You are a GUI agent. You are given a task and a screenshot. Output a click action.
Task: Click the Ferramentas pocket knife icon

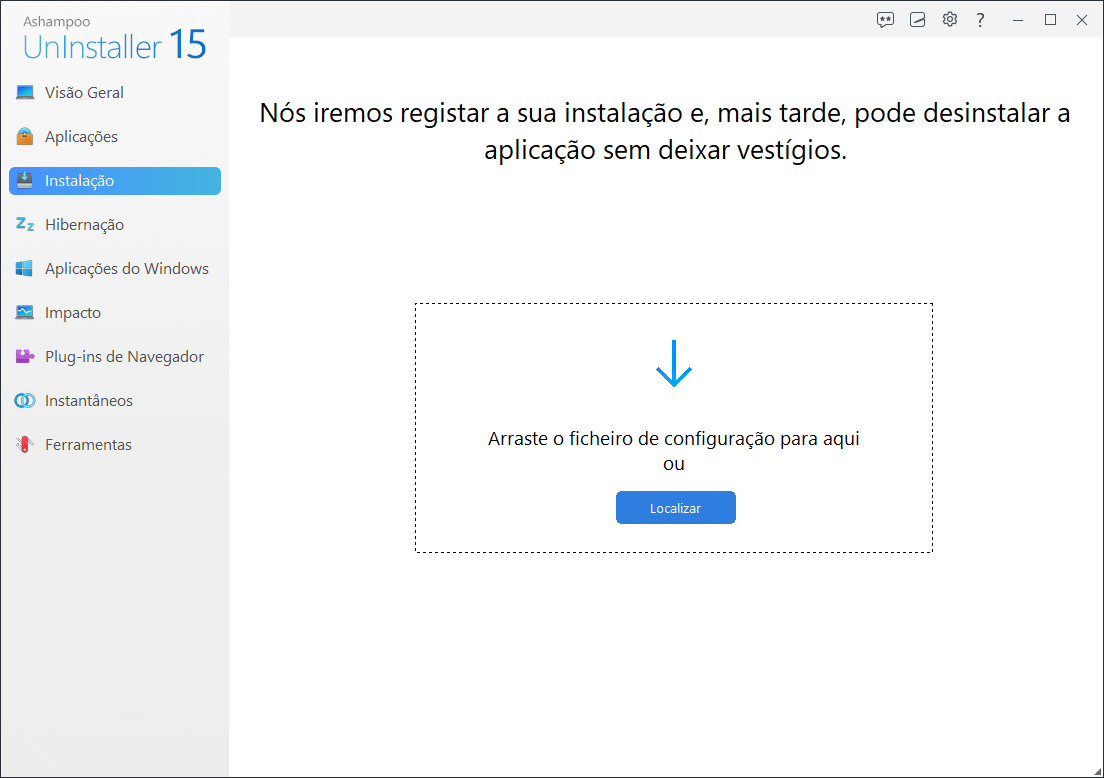25,444
